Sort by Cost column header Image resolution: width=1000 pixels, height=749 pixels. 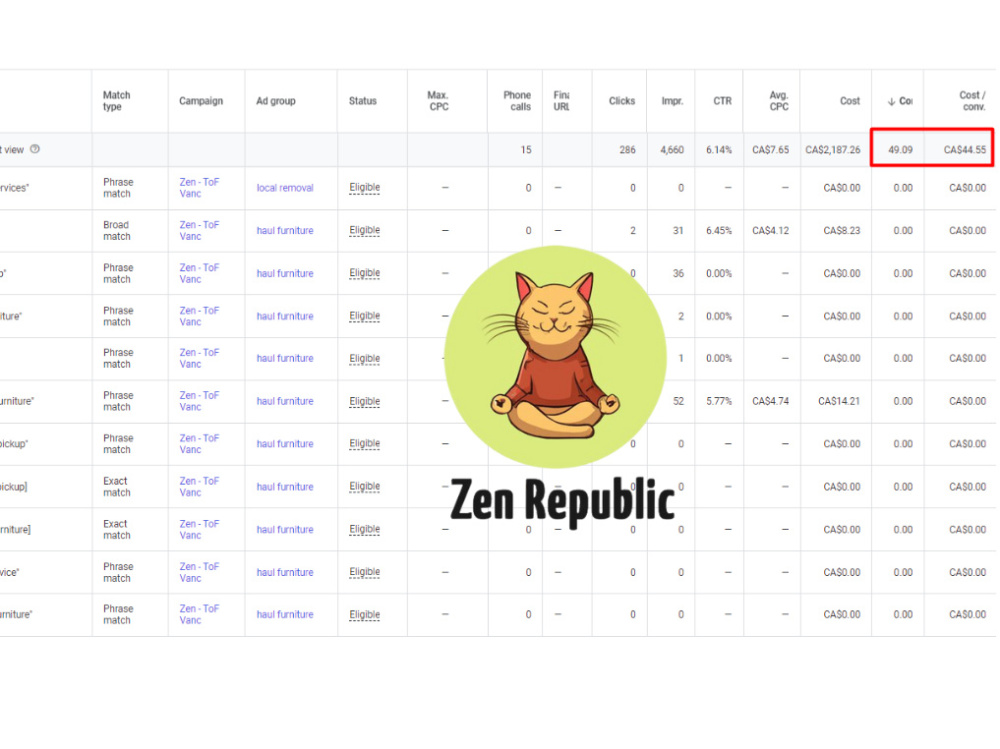coord(849,101)
